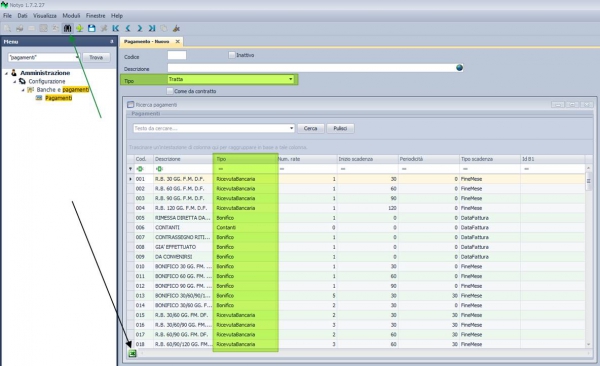This screenshot has height=366, width=600.
Task: Click the Inizio scadenza filter equals icon
Action: click(343, 169)
